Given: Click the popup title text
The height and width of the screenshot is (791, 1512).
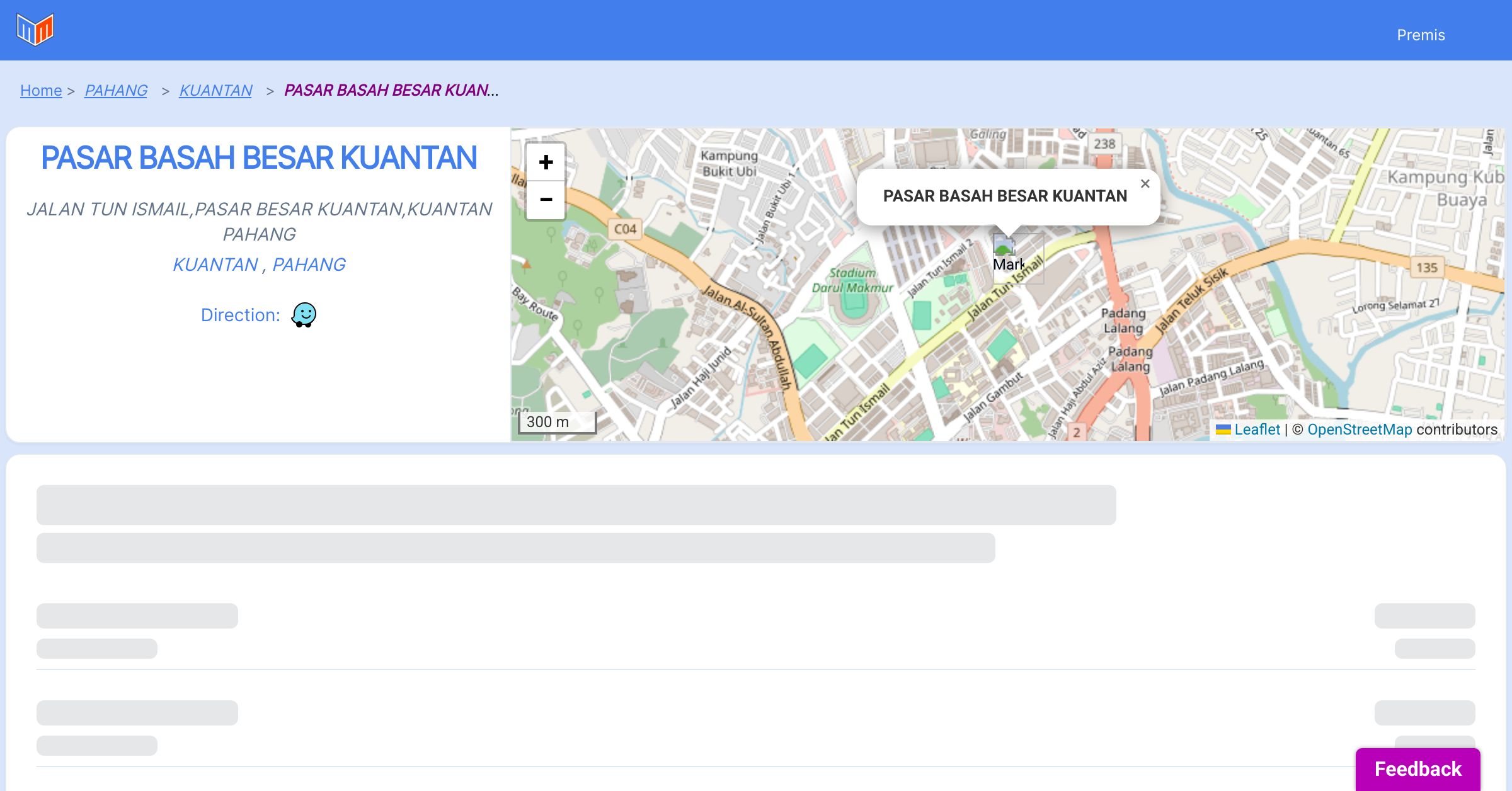Looking at the screenshot, I should pyautogui.click(x=1005, y=196).
